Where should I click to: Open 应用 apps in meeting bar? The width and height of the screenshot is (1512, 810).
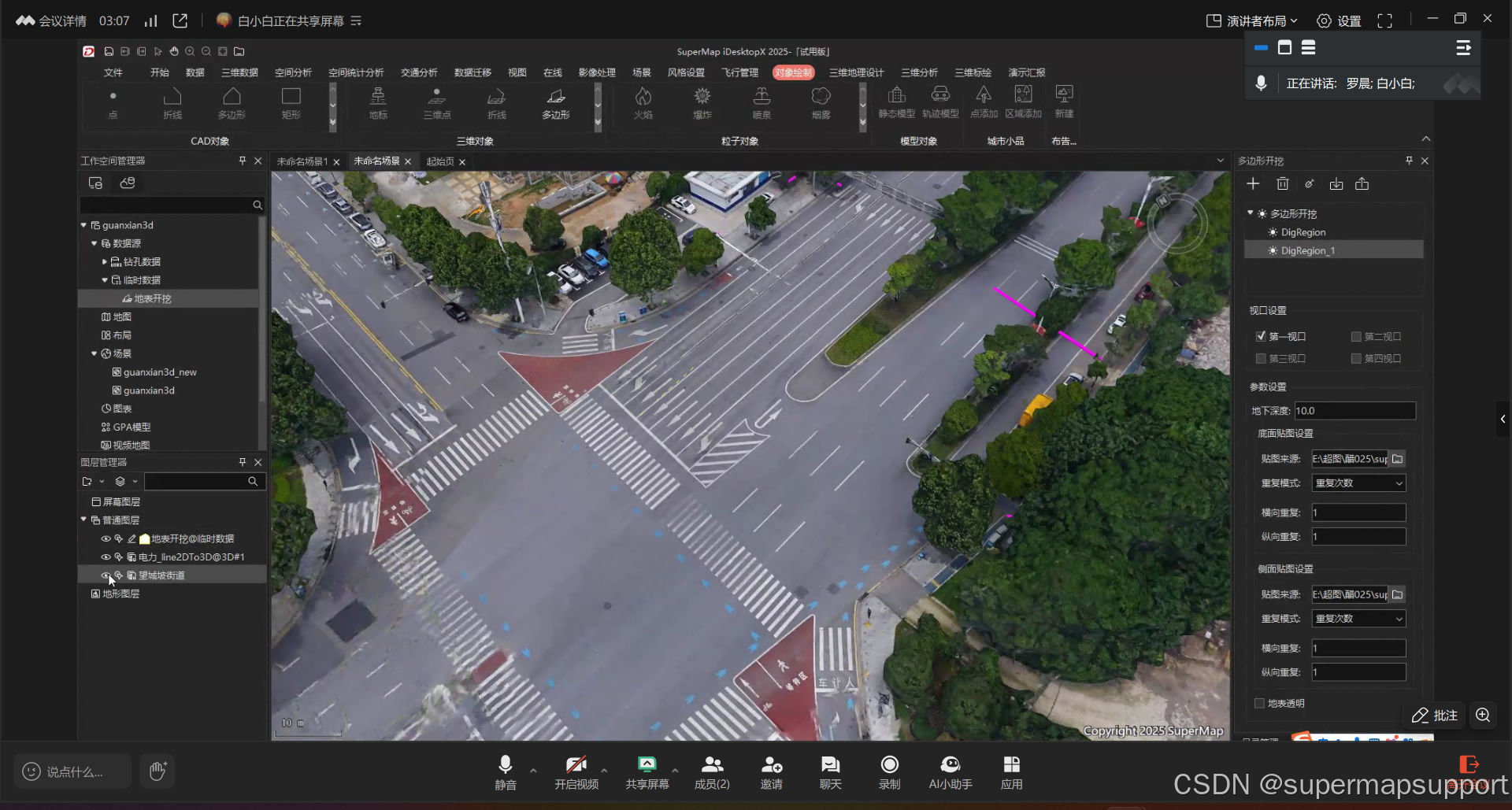1012,772
